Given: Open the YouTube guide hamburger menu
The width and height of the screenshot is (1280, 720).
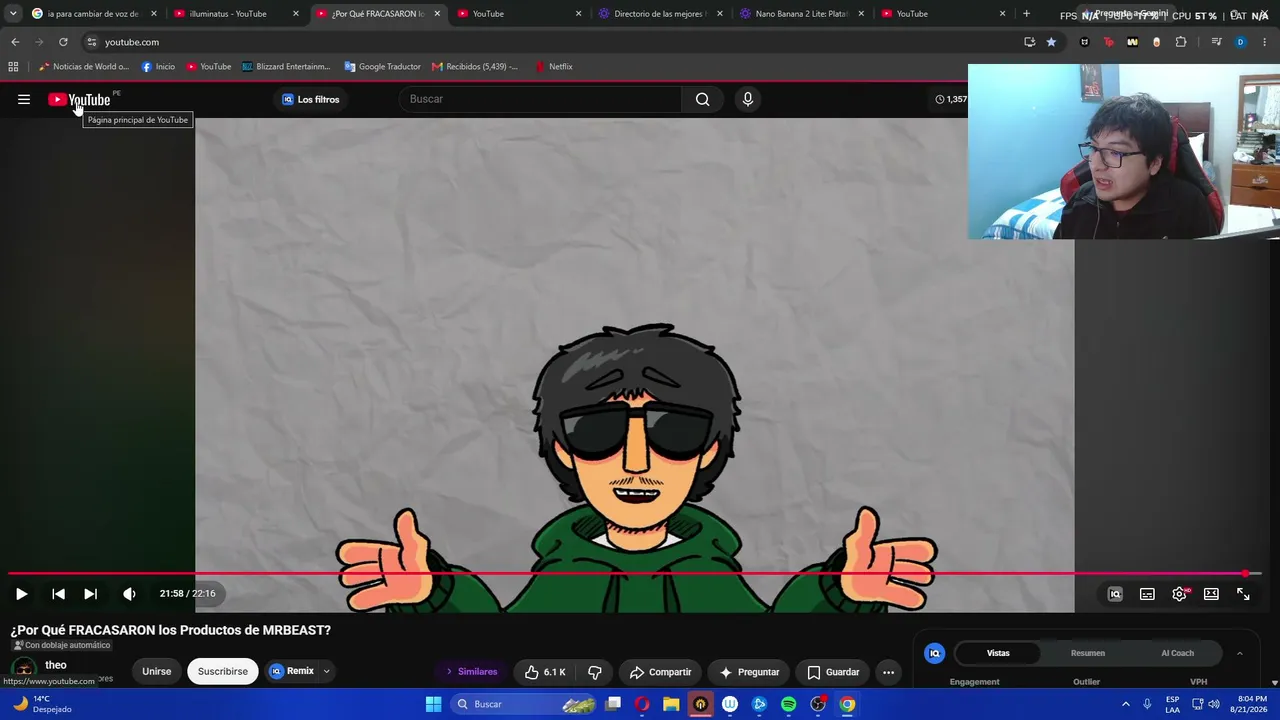Looking at the screenshot, I should (24, 99).
